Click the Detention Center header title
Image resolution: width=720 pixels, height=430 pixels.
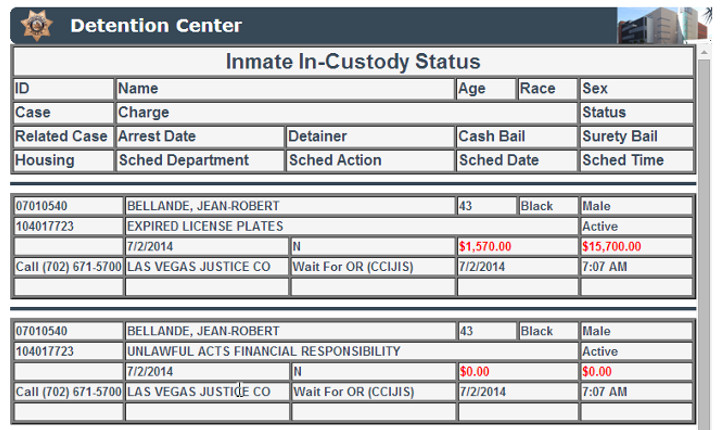tap(156, 25)
